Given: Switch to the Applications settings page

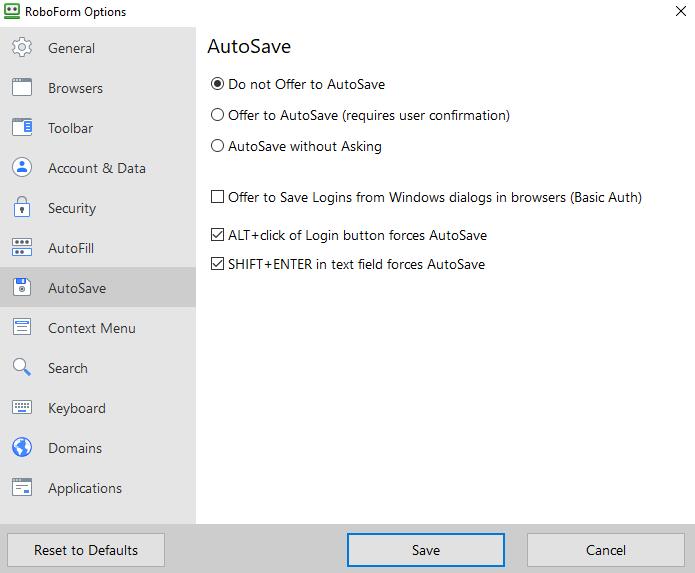Looking at the screenshot, I should [84, 488].
